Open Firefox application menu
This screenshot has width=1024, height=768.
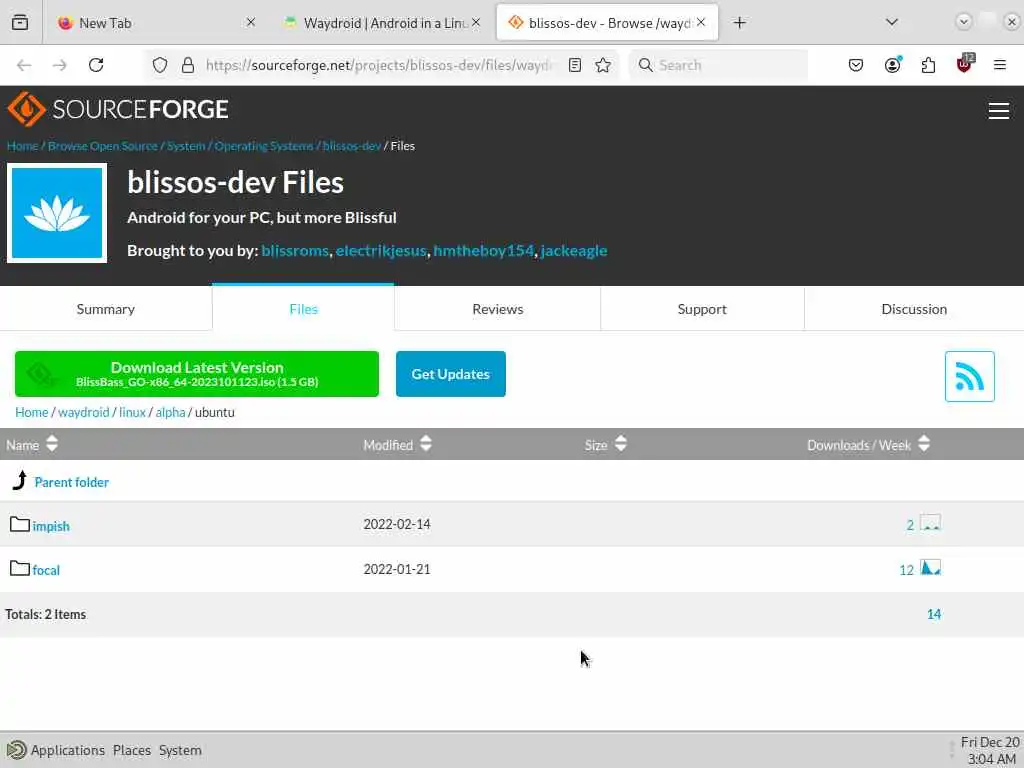[999, 65]
